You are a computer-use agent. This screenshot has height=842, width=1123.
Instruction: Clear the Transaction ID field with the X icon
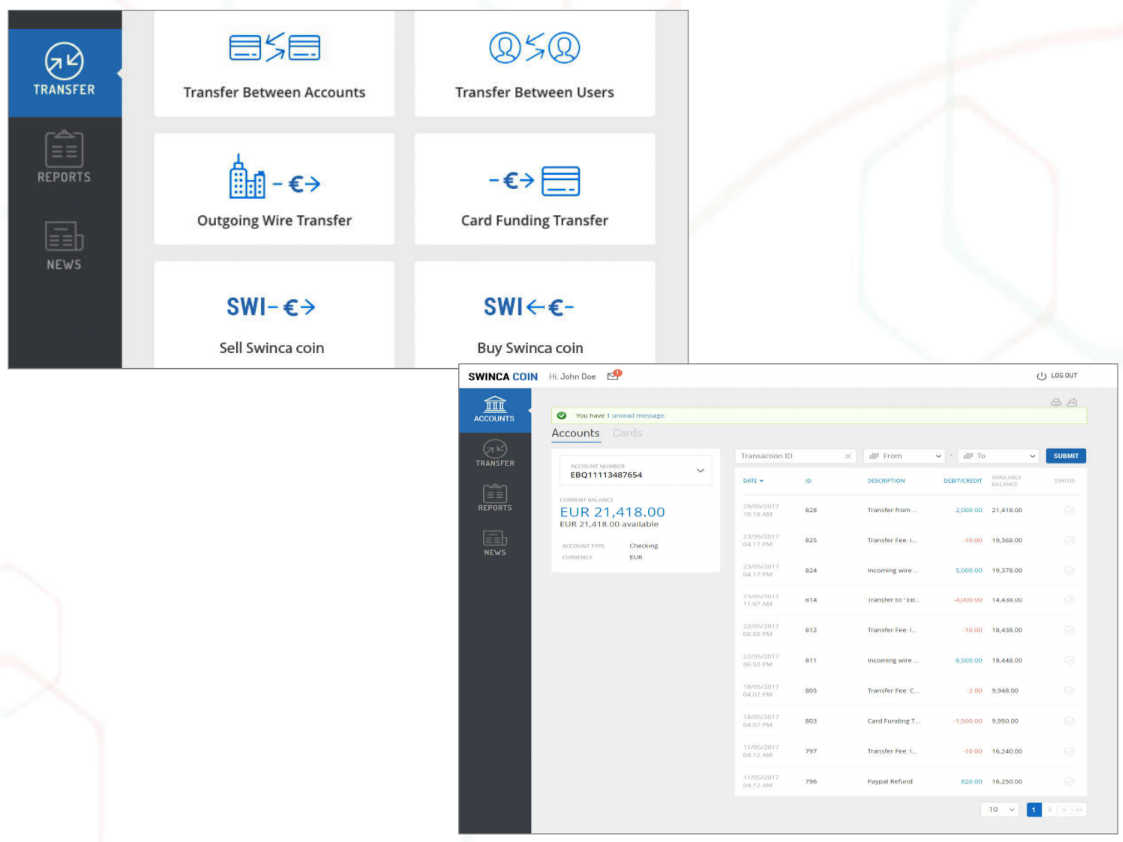tap(848, 456)
